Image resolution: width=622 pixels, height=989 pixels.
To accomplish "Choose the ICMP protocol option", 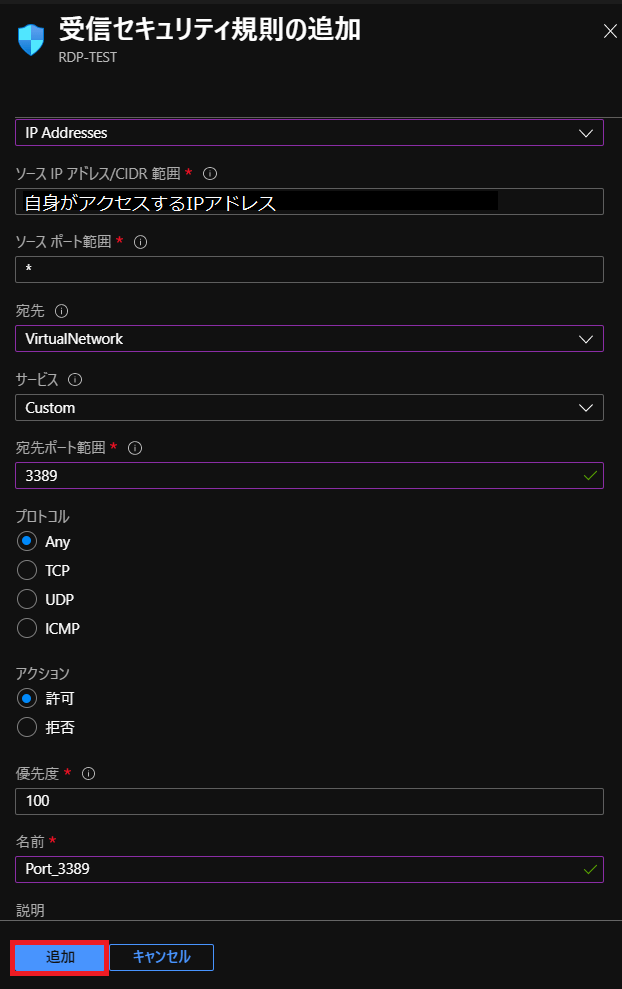I will pyautogui.click(x=26, y=628).
